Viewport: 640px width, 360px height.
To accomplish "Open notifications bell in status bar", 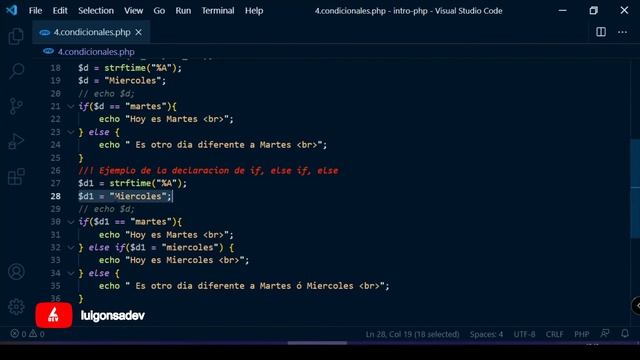I will [625, 333].
